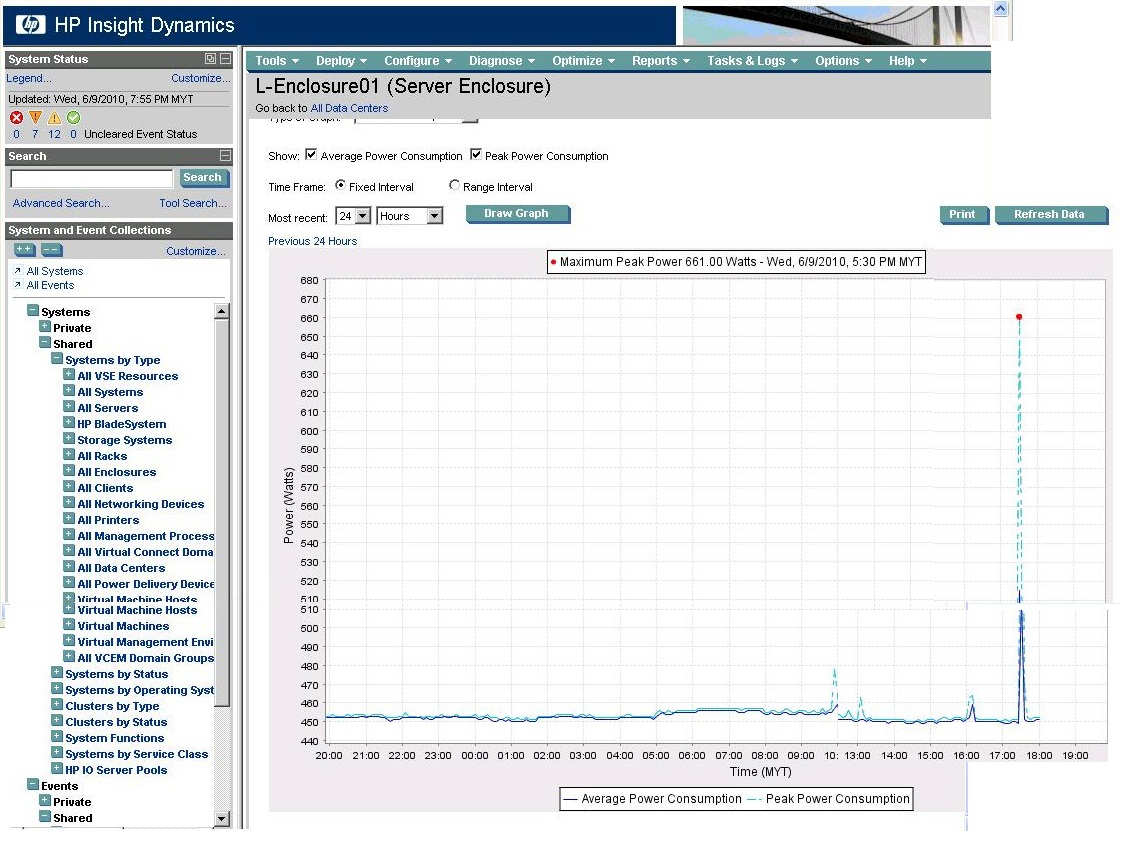Open the Advanced Search link
The width and height of the screenshot is (1126, 852).
point(61,203)
